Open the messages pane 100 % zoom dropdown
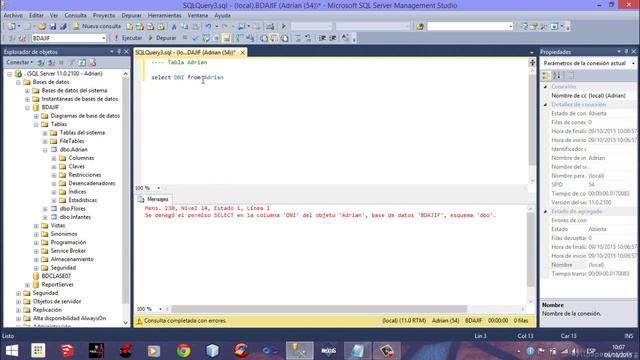 (x=160, y=309)
